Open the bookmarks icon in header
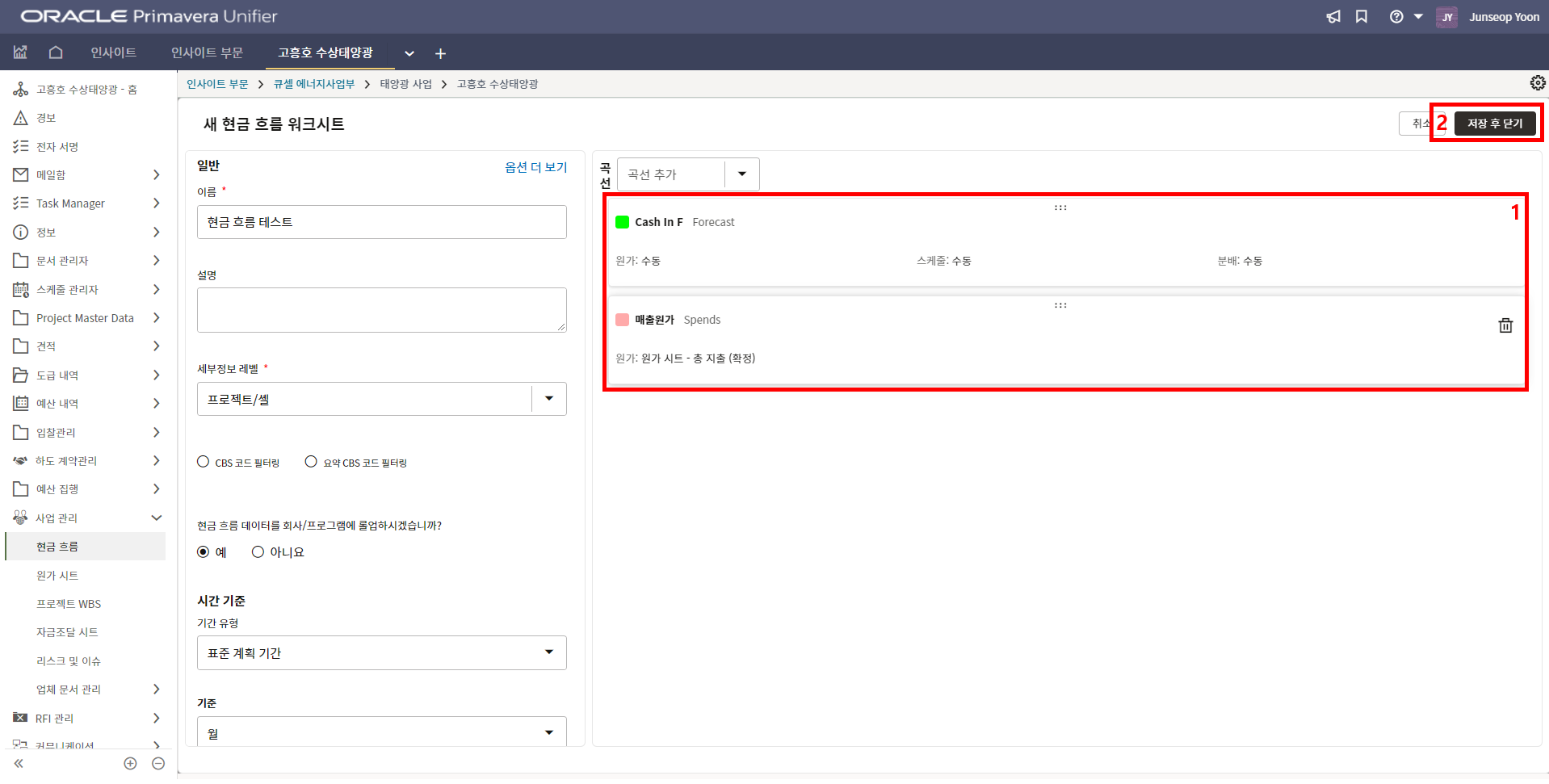This screenshot has height=784, width=1549. tap(1362, 17)
